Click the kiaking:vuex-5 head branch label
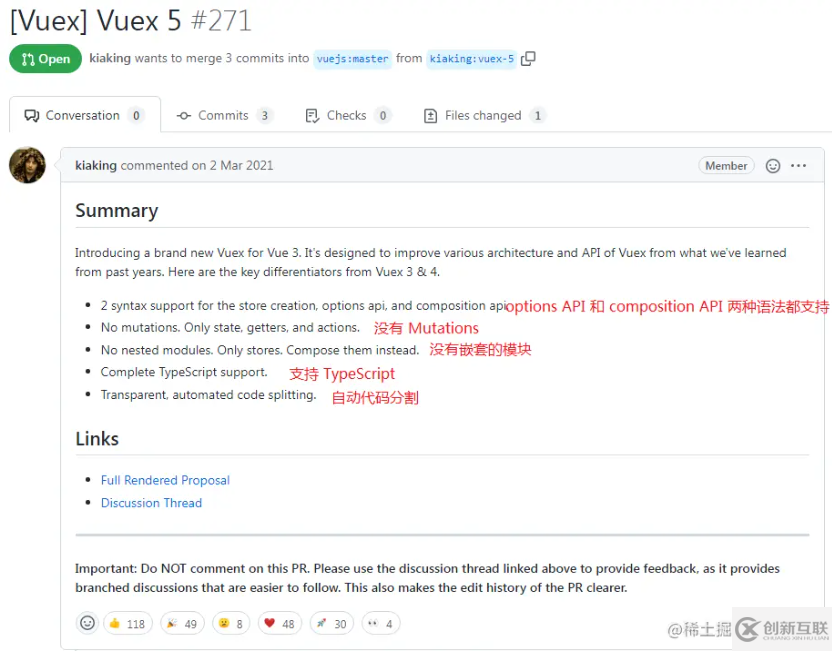832x651 pixels. coord(472,59)
